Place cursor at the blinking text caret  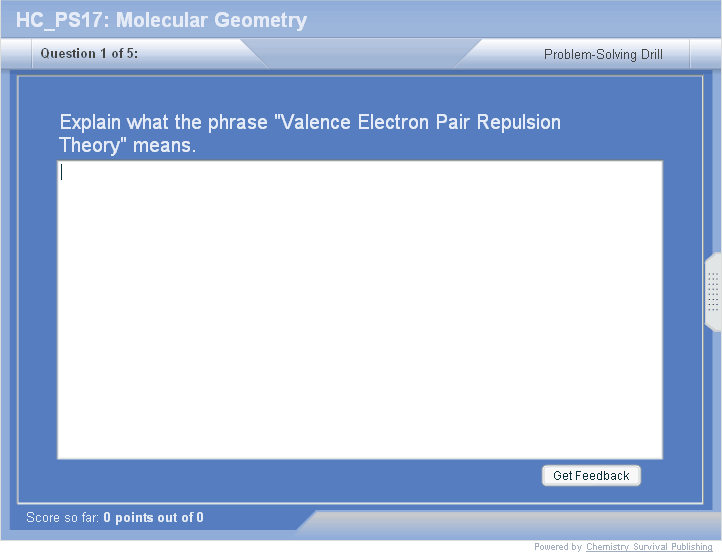[62, 172]
